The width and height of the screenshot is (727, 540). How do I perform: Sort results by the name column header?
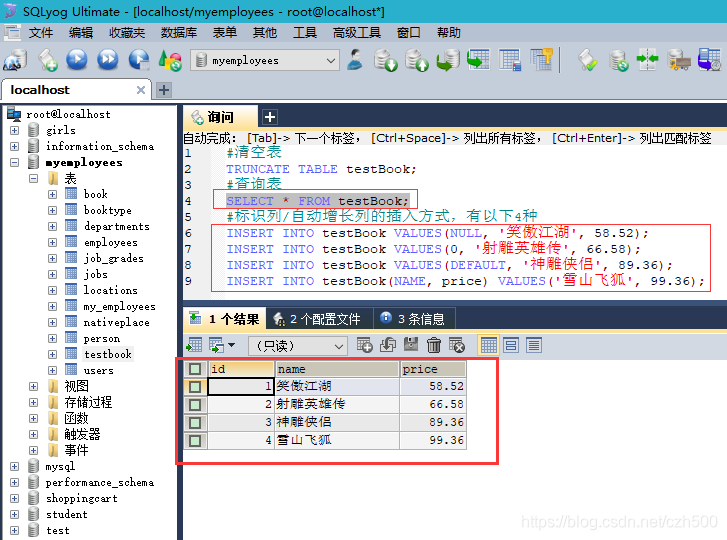(x=337, y=369)
